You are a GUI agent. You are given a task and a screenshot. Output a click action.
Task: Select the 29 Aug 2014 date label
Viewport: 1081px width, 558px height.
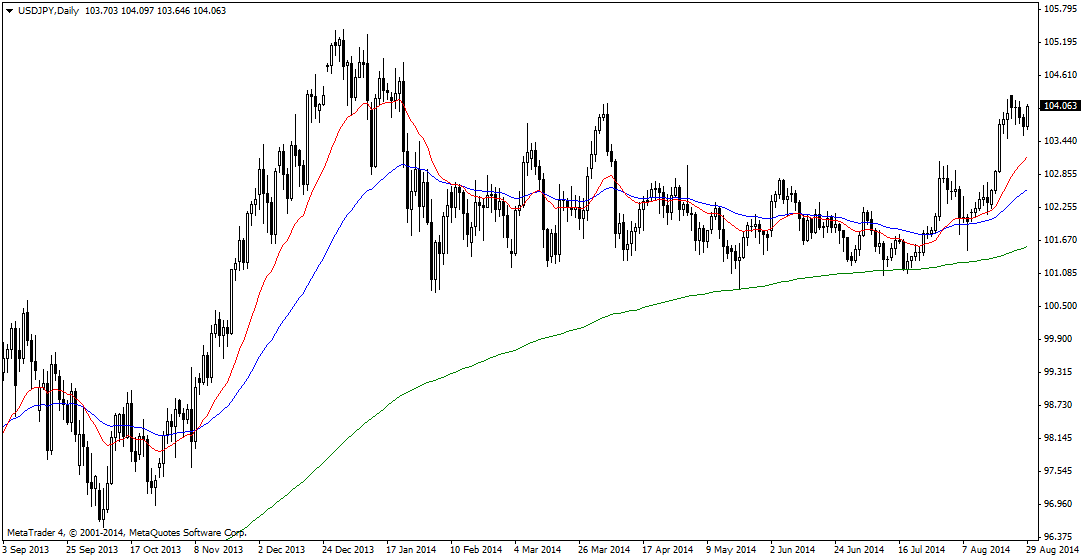pyautogui.click(x=1052, y=550)
